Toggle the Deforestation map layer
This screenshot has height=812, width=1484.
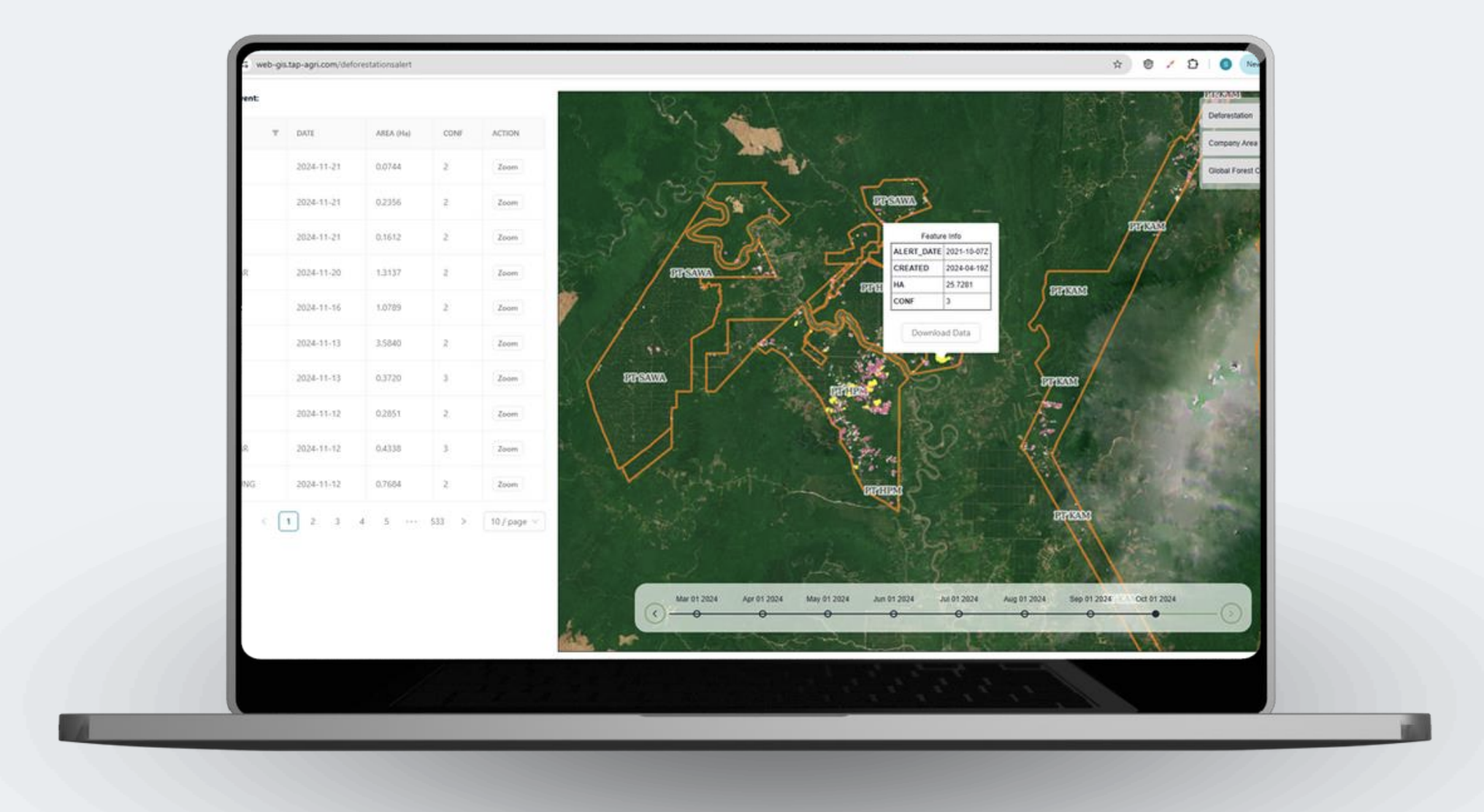pos(1232,115)
